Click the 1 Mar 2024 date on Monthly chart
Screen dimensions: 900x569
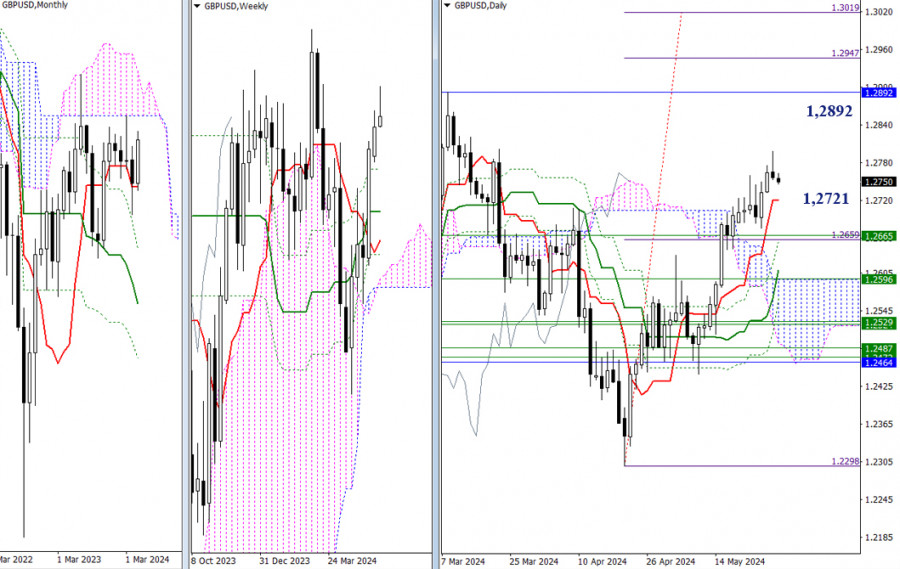(148, 559)
